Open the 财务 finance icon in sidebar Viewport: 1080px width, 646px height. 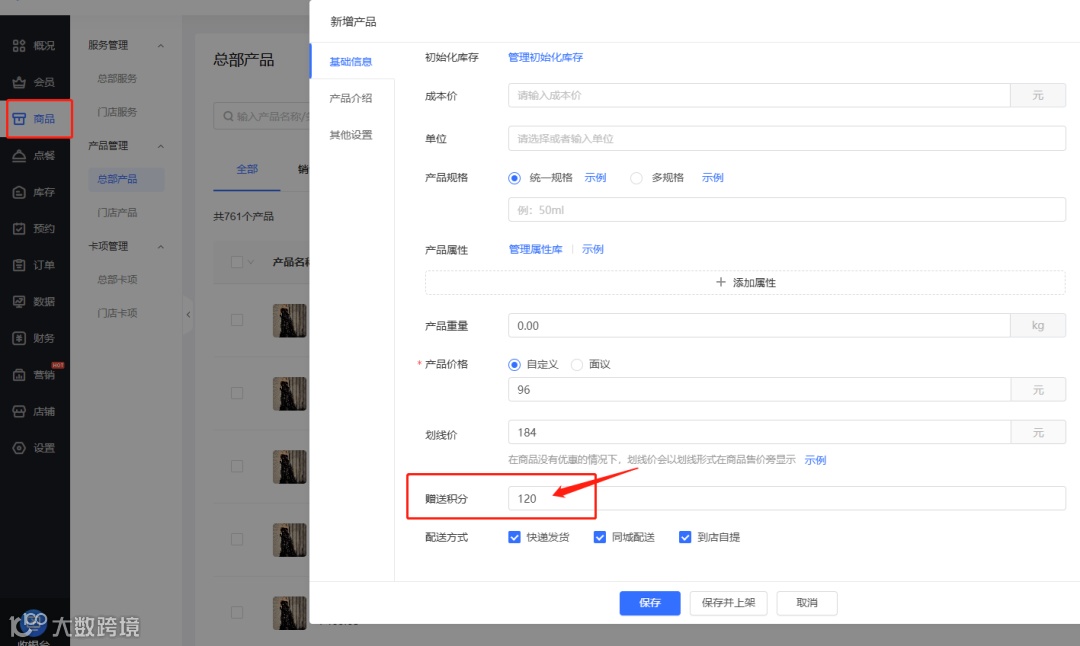pyautogui.click(x=19, y=338)
